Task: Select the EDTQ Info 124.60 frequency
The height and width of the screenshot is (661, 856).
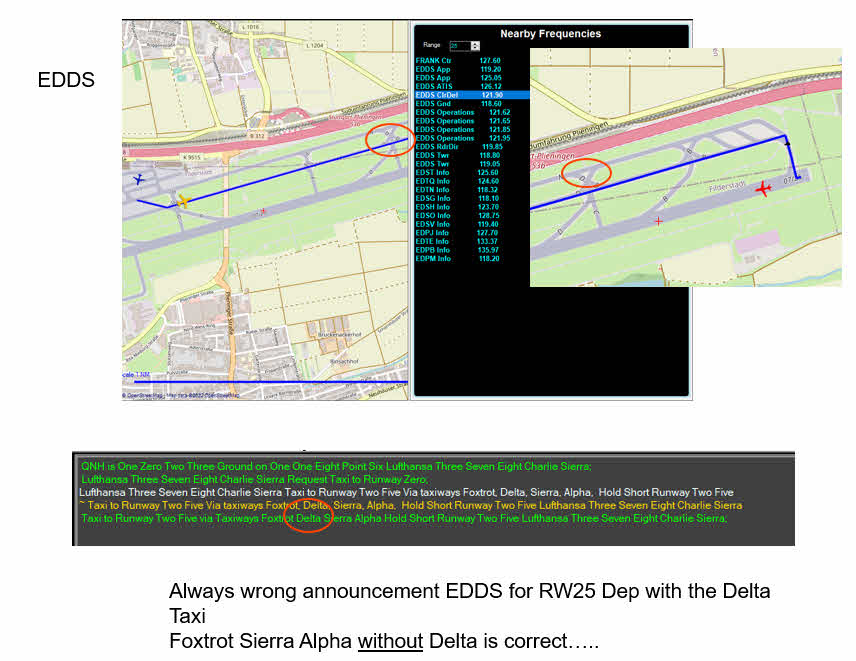Action: pyautogui.click(x=457, y=181)
